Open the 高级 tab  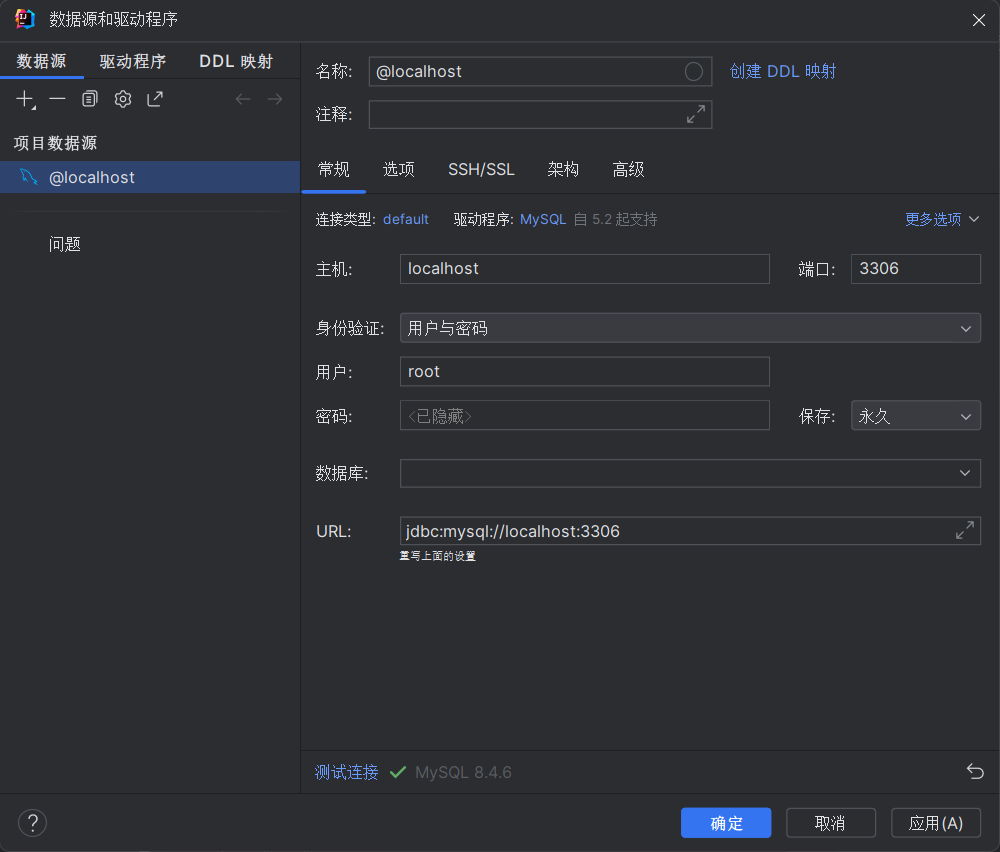pos(628,170)
